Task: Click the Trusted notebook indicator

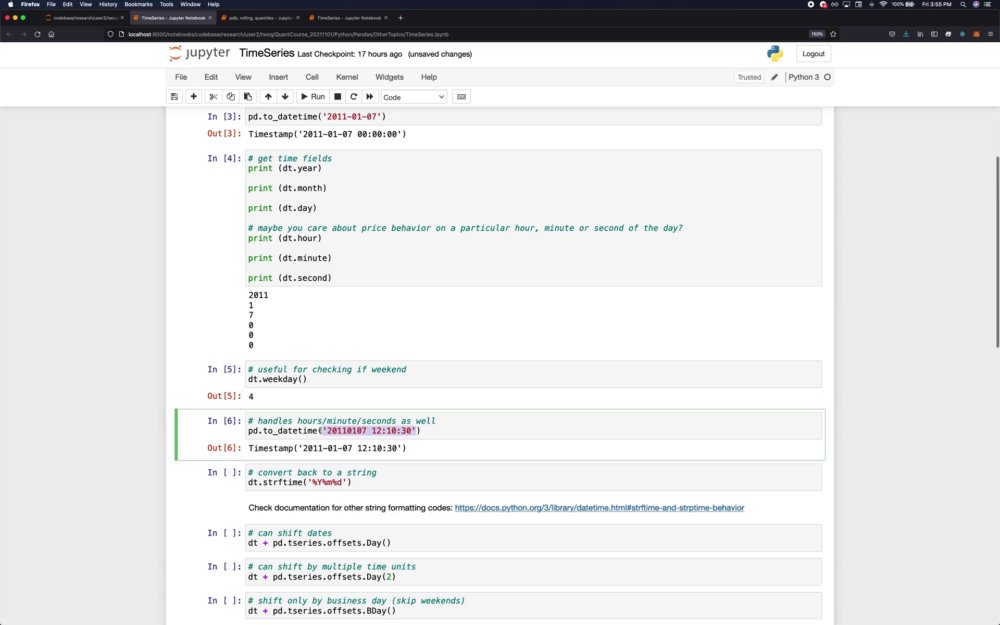Action: (x=749, y=77)
